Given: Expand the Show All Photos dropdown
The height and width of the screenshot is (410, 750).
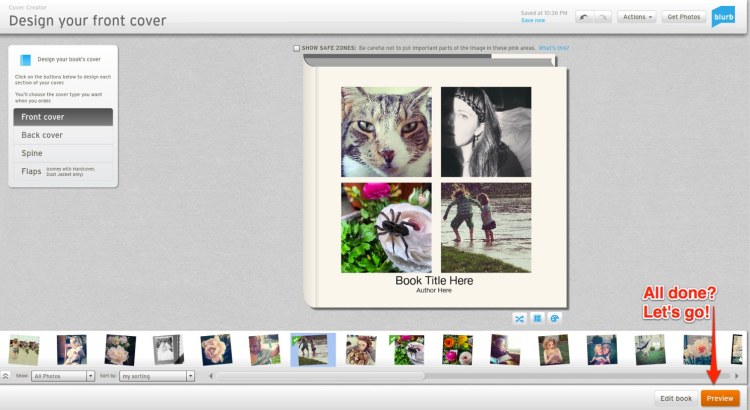Looking at the screenshot, I should [63, 376].
